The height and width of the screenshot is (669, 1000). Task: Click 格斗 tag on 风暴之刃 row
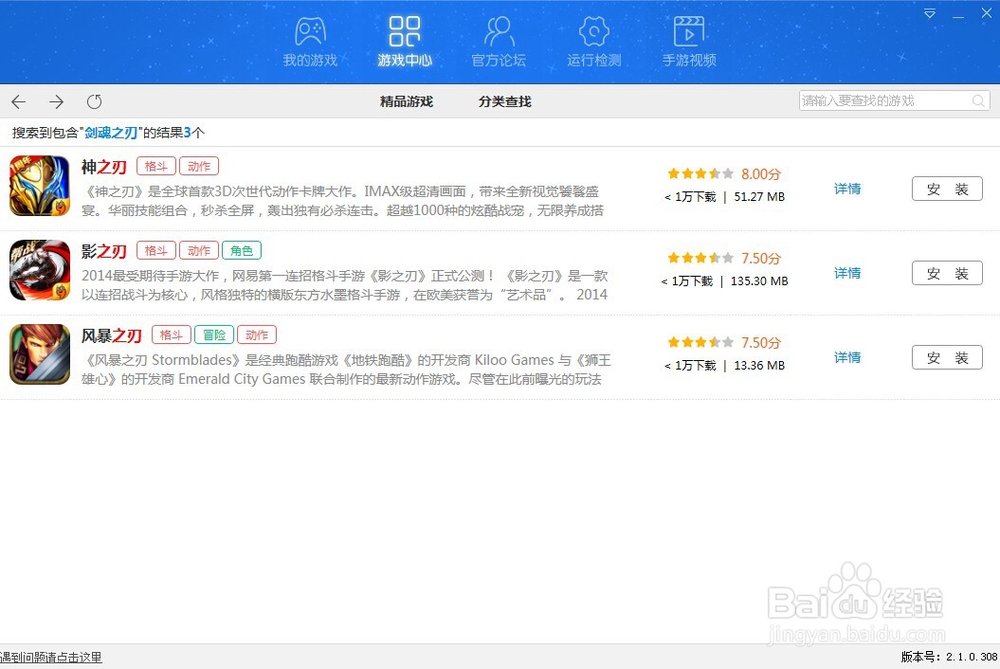[172, 335]
